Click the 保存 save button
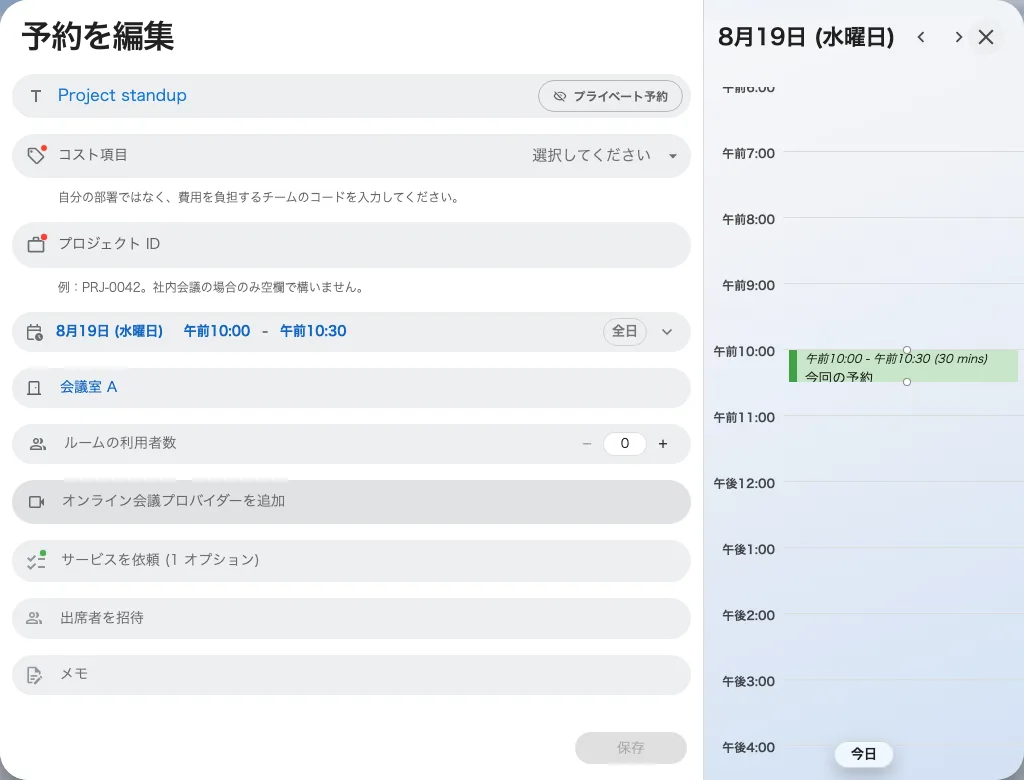1024x780 pixels. [x=631, y=748]
